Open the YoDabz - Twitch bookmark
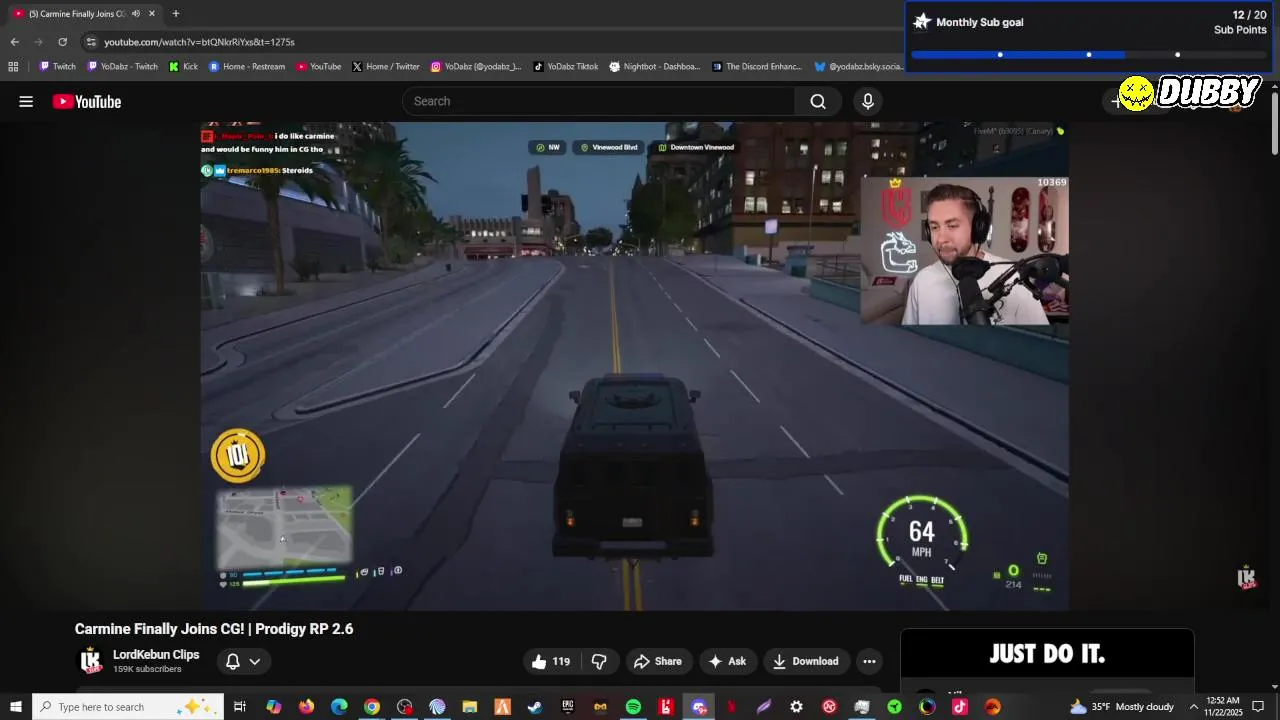Screen dimensions: 1280x720 (123, 67)
